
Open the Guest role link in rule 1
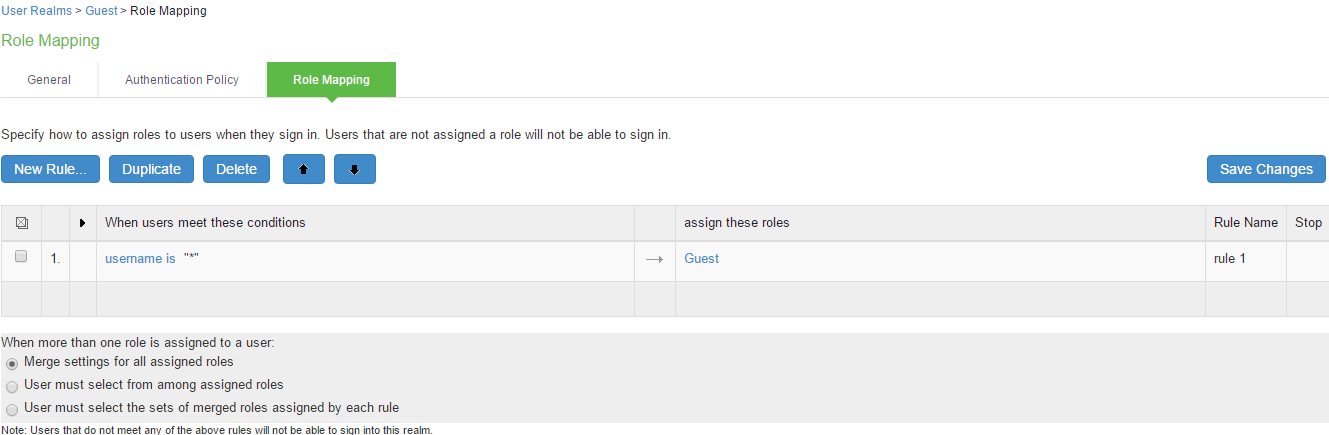click(701, 258)
